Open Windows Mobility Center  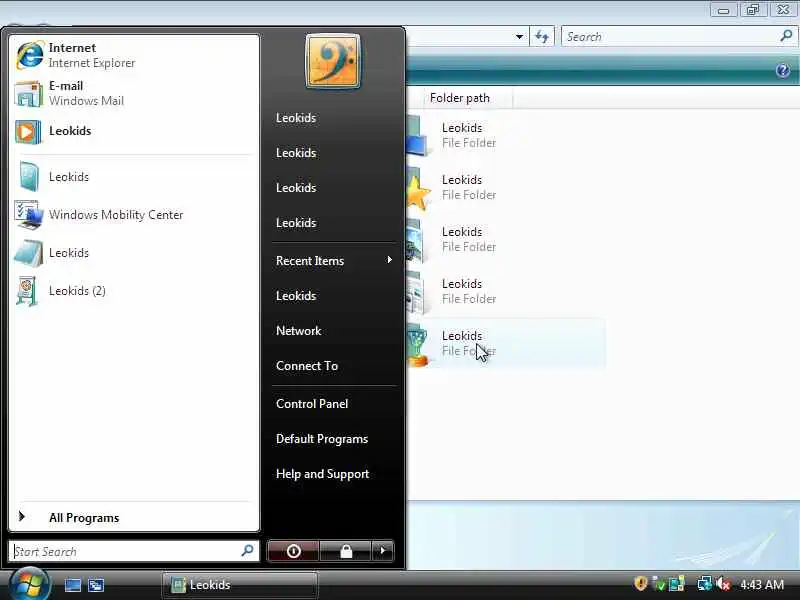pyautogui.click(x=134, y=215)
